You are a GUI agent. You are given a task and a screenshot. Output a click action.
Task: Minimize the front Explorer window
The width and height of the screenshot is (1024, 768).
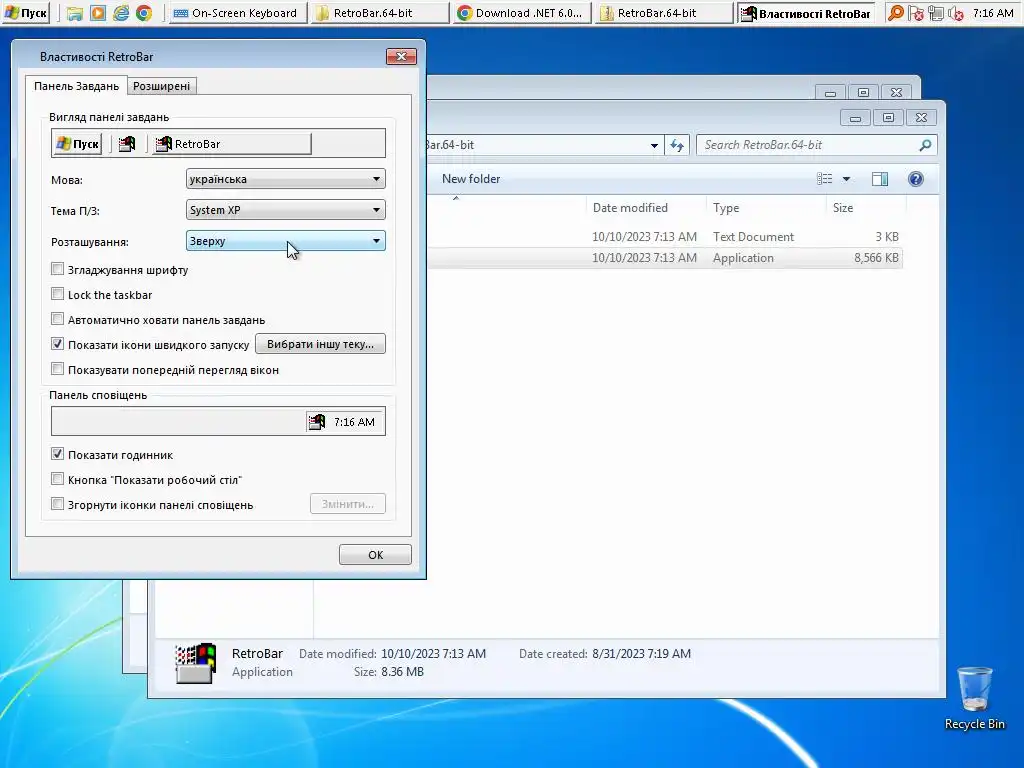tap(855, 118)
